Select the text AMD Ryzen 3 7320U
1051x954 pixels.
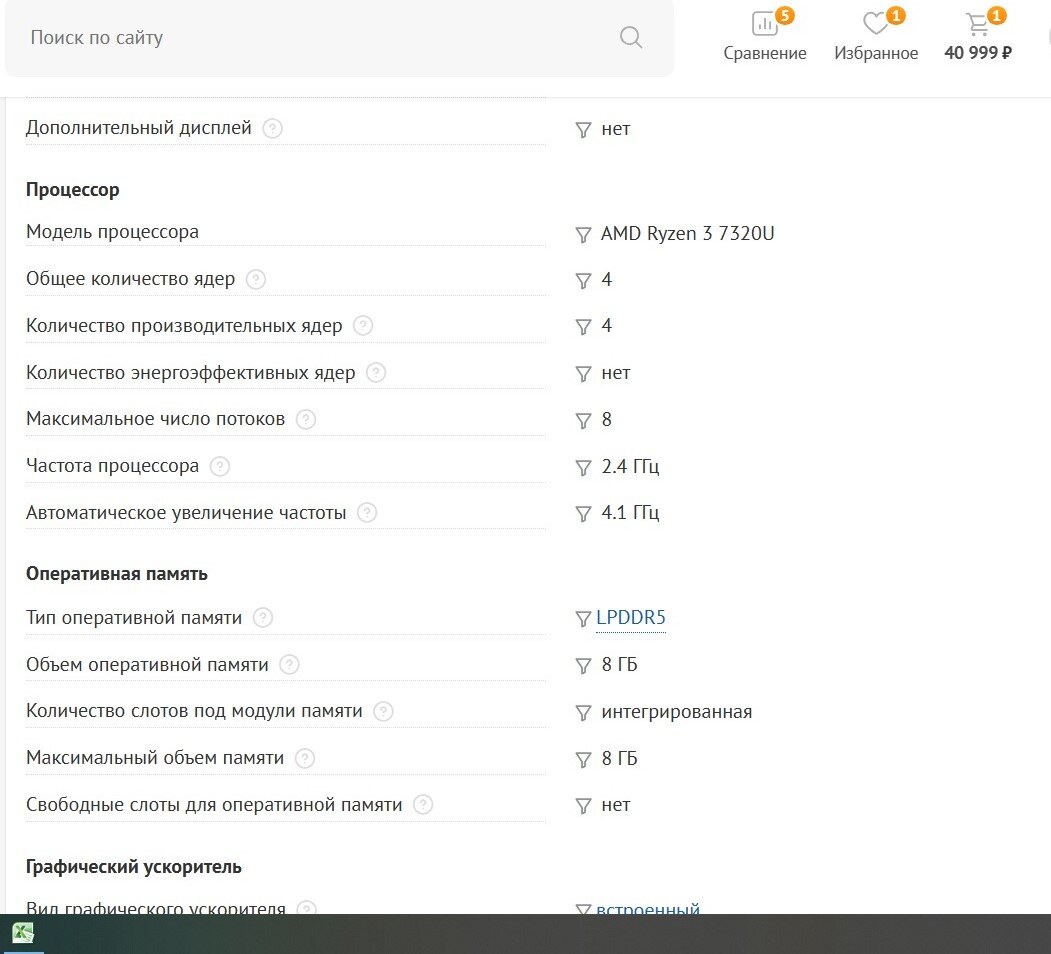point(688,233)
